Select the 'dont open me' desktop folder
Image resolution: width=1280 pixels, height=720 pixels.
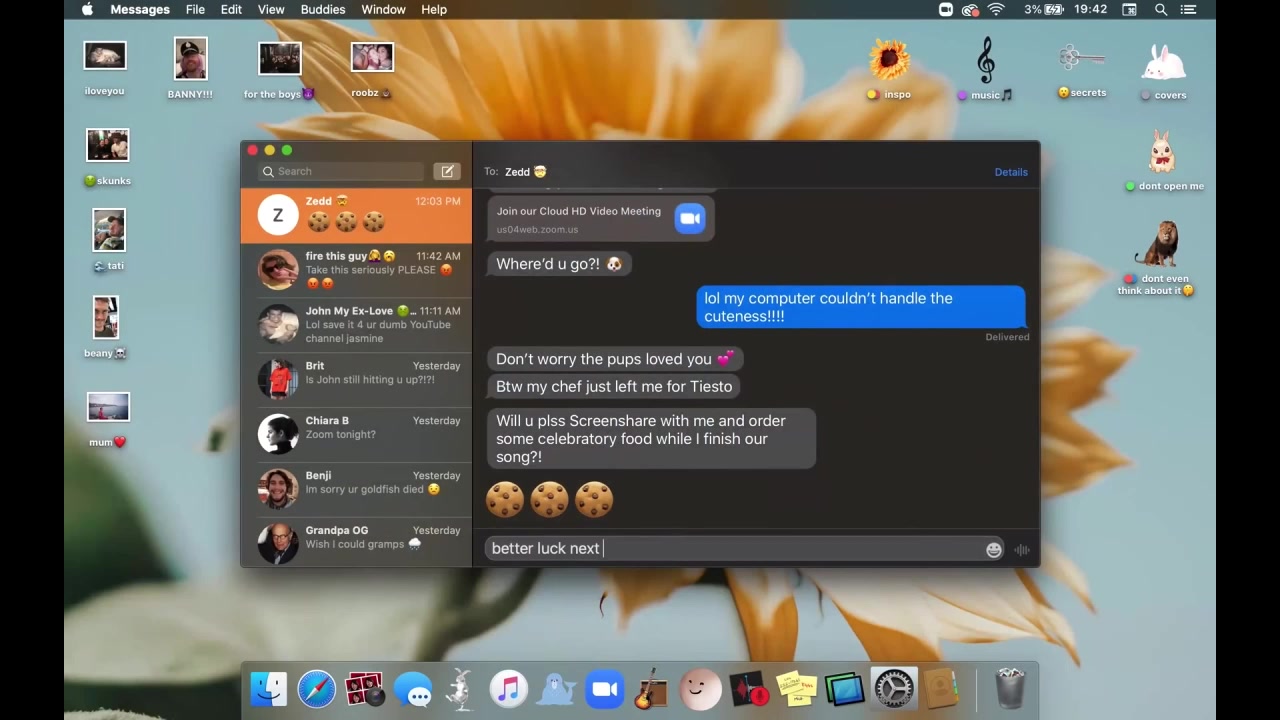(1161, 160)
